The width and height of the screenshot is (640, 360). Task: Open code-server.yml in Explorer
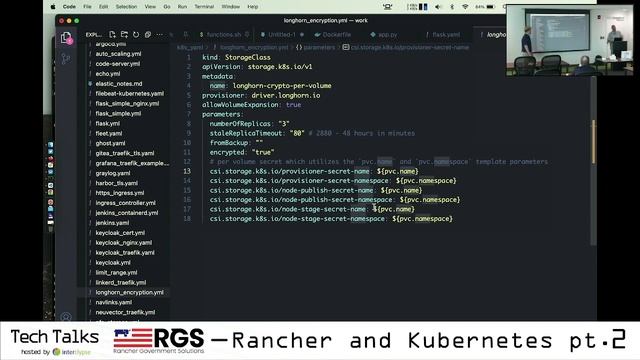(118, 64)
